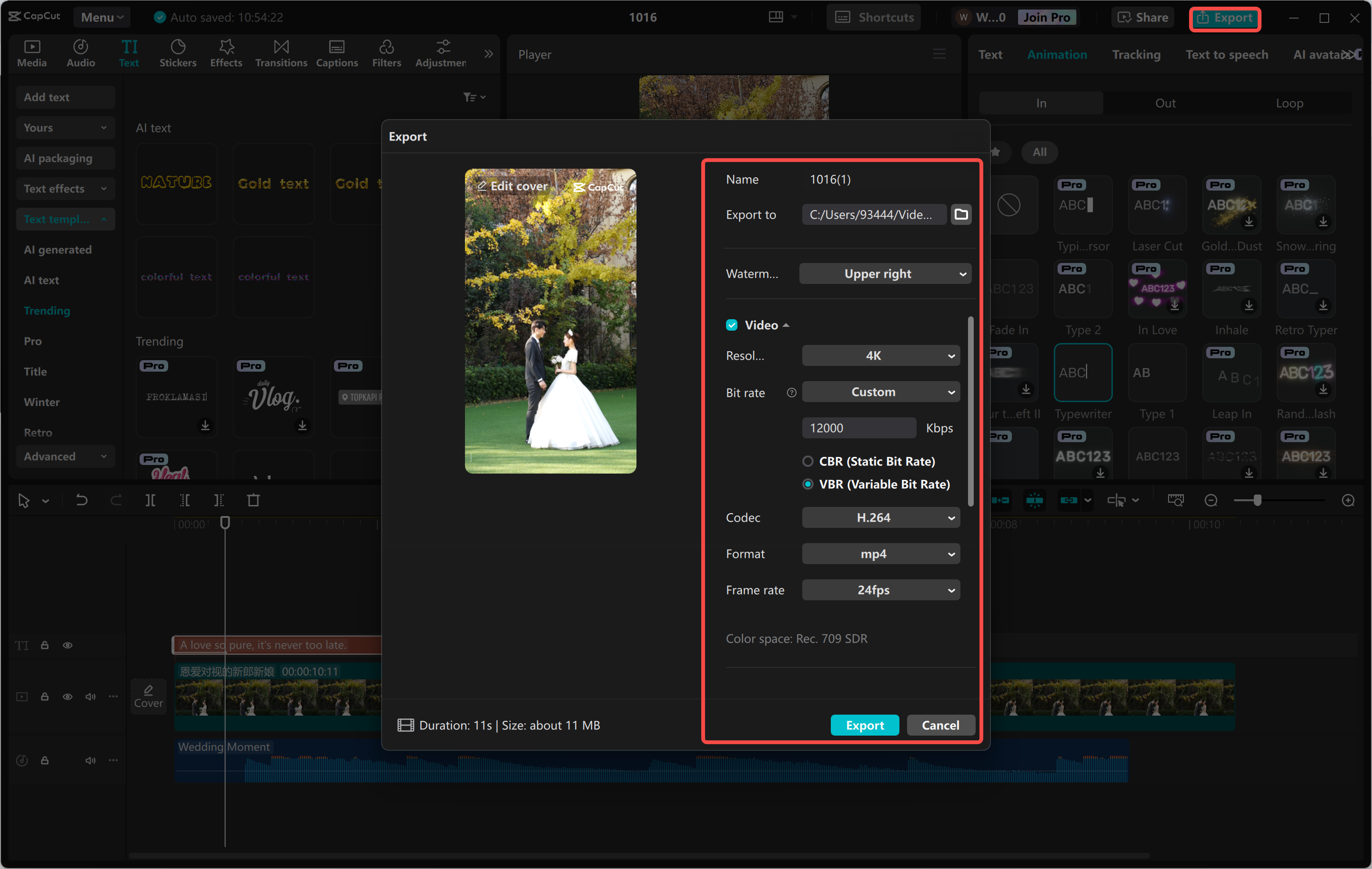This screenshot has width=1372, height=869.
Task: Mute the Wedding Moment audio track
Action: (90, 759)
